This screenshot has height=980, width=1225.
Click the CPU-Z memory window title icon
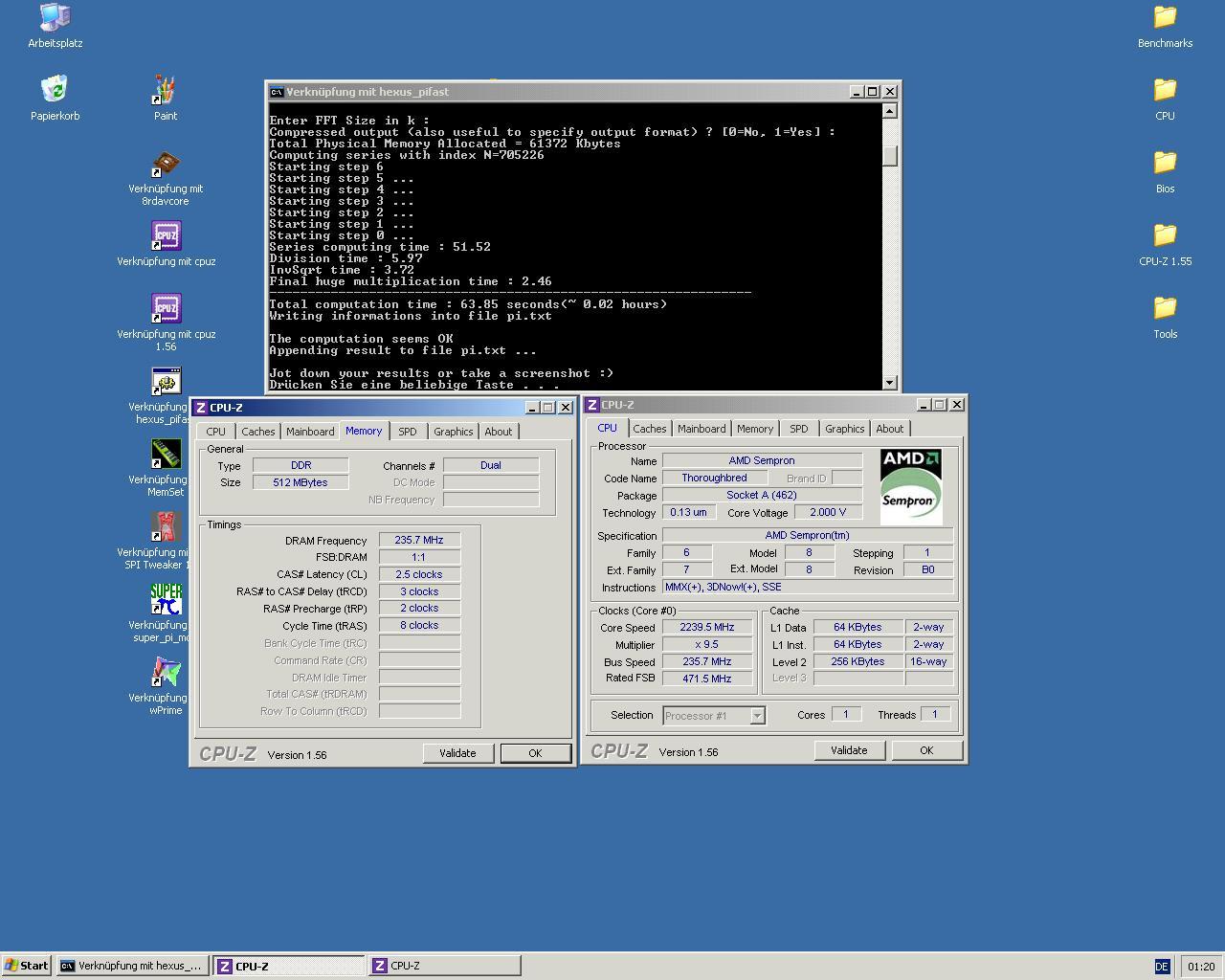201,408
